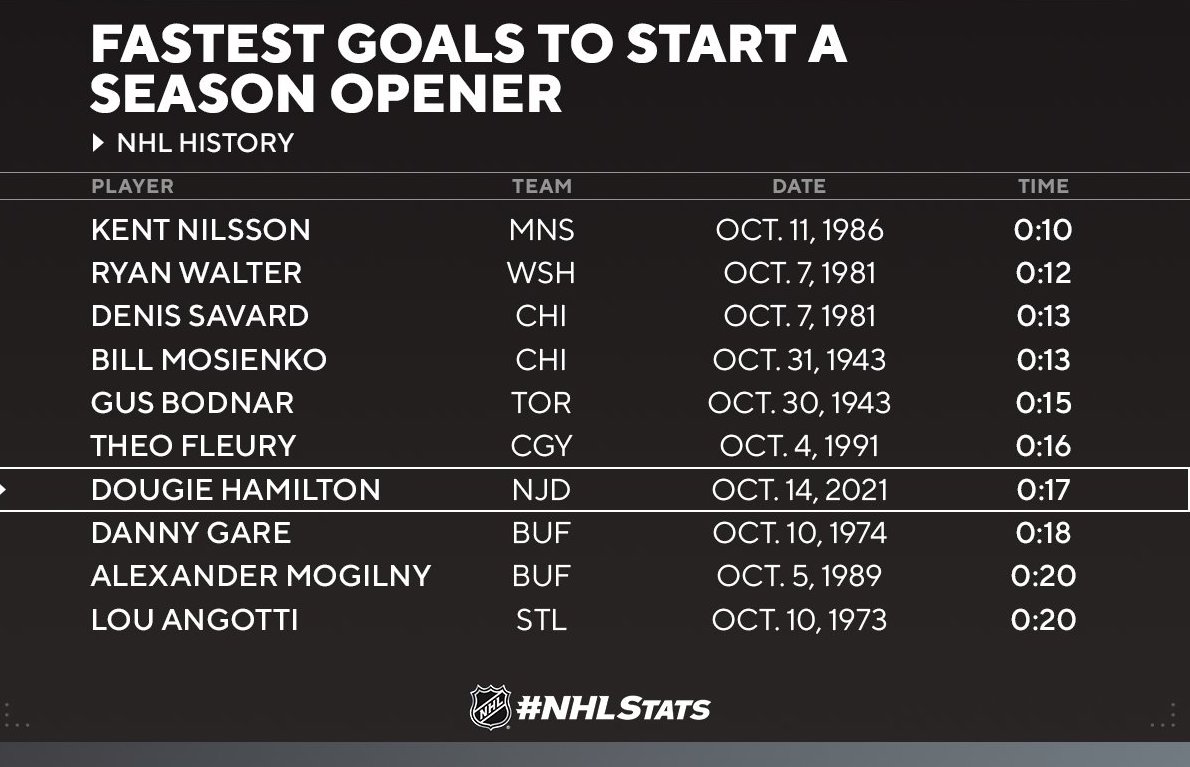
Task: Click the Lou Angotti player name
Action: pyautogui.click(x=194, y=620)
